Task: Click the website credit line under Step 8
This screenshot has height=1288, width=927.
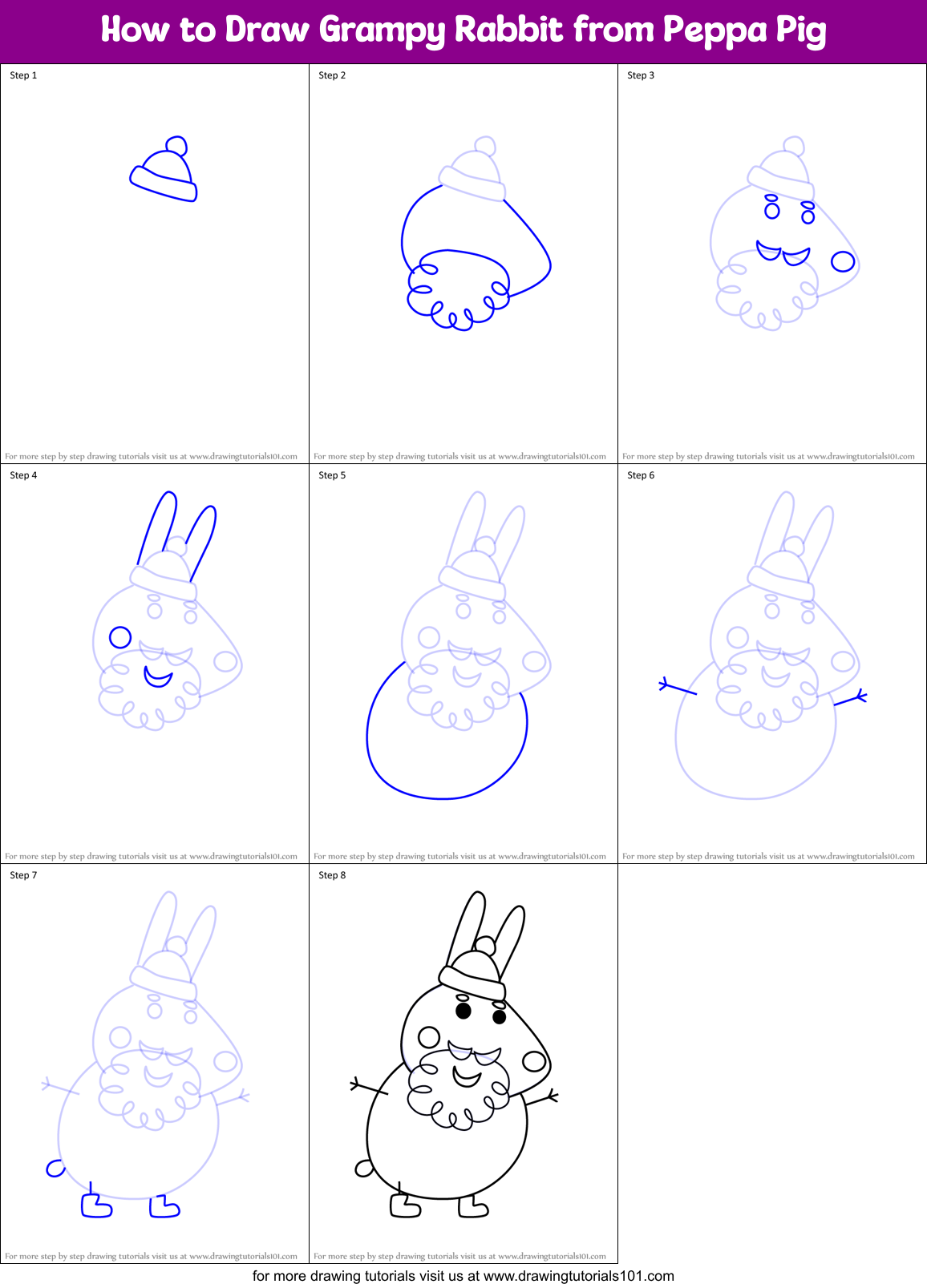Action: [459, 1256]
